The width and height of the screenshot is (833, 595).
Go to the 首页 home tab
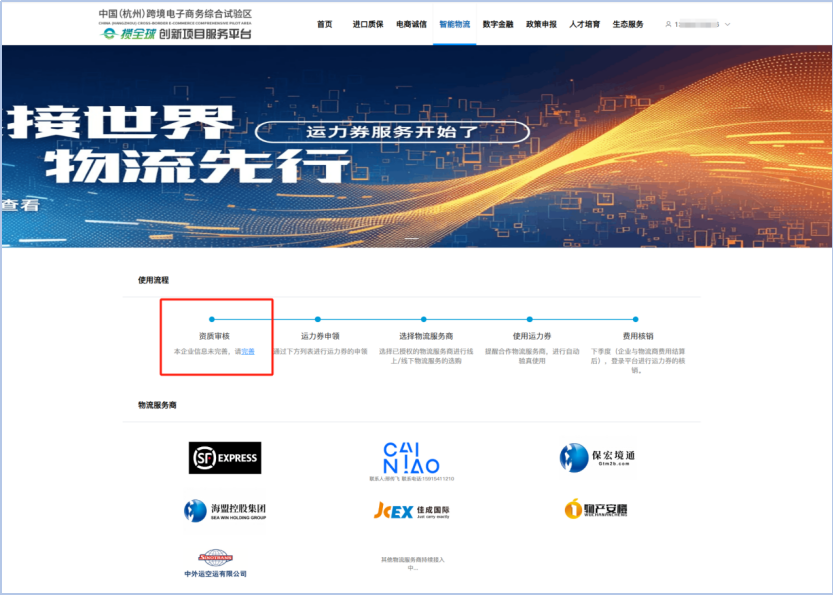click(324, 24)
